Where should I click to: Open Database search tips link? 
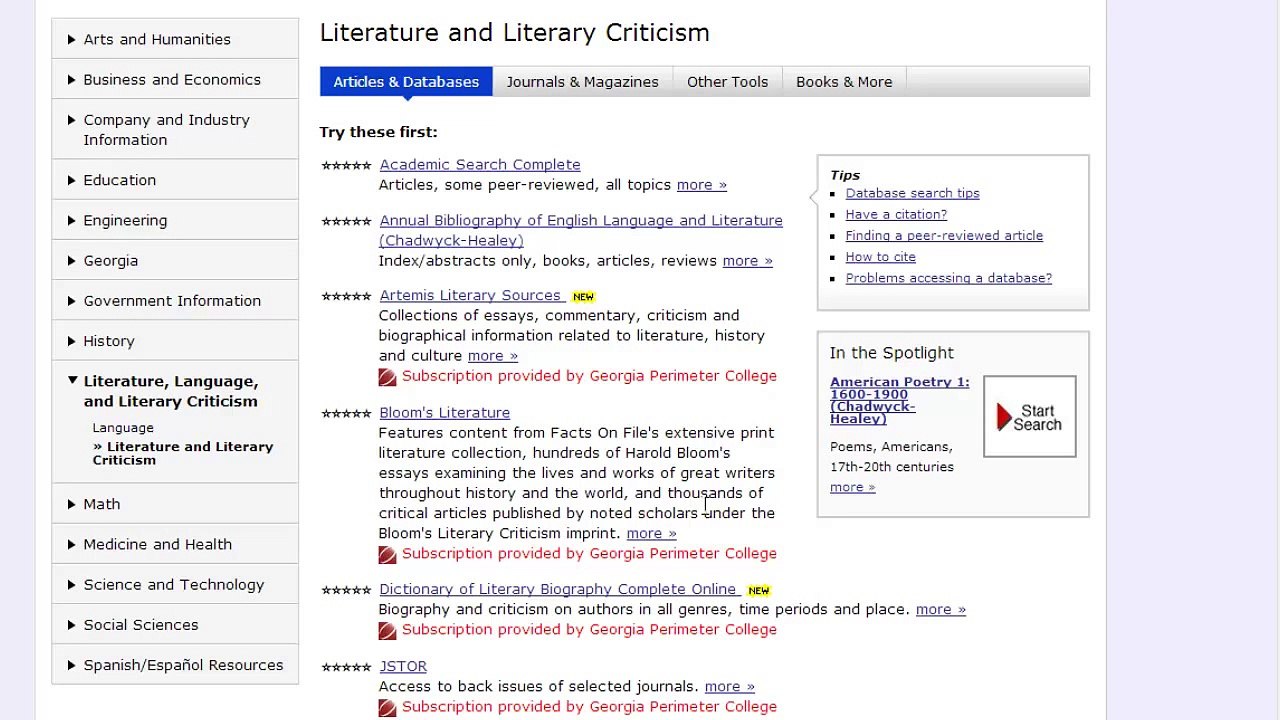pyautogui.click(x=912, y=193)
